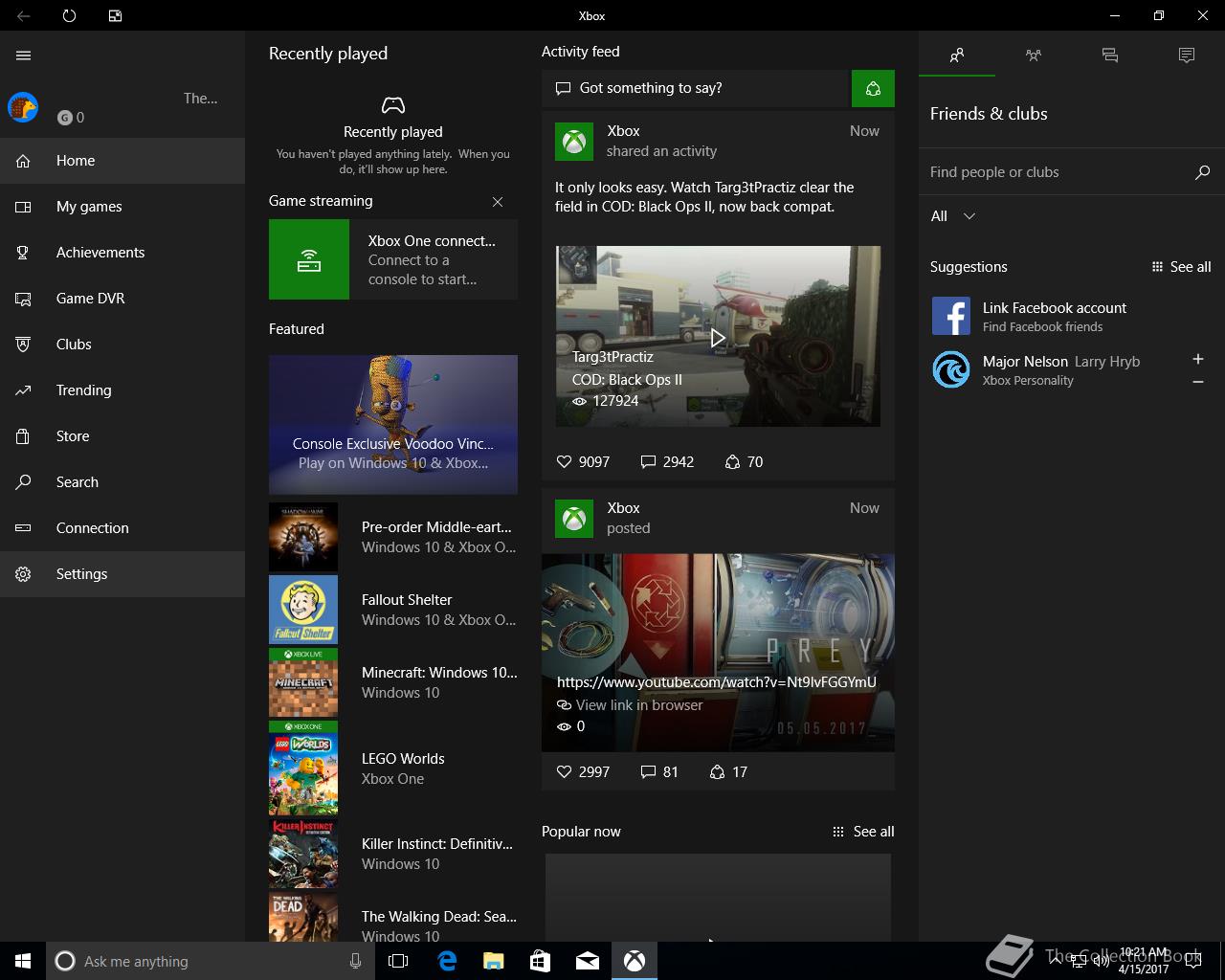Open Voodoo Vince featured banner
This screenshot has height=980, width=1225.
(393, 425)
